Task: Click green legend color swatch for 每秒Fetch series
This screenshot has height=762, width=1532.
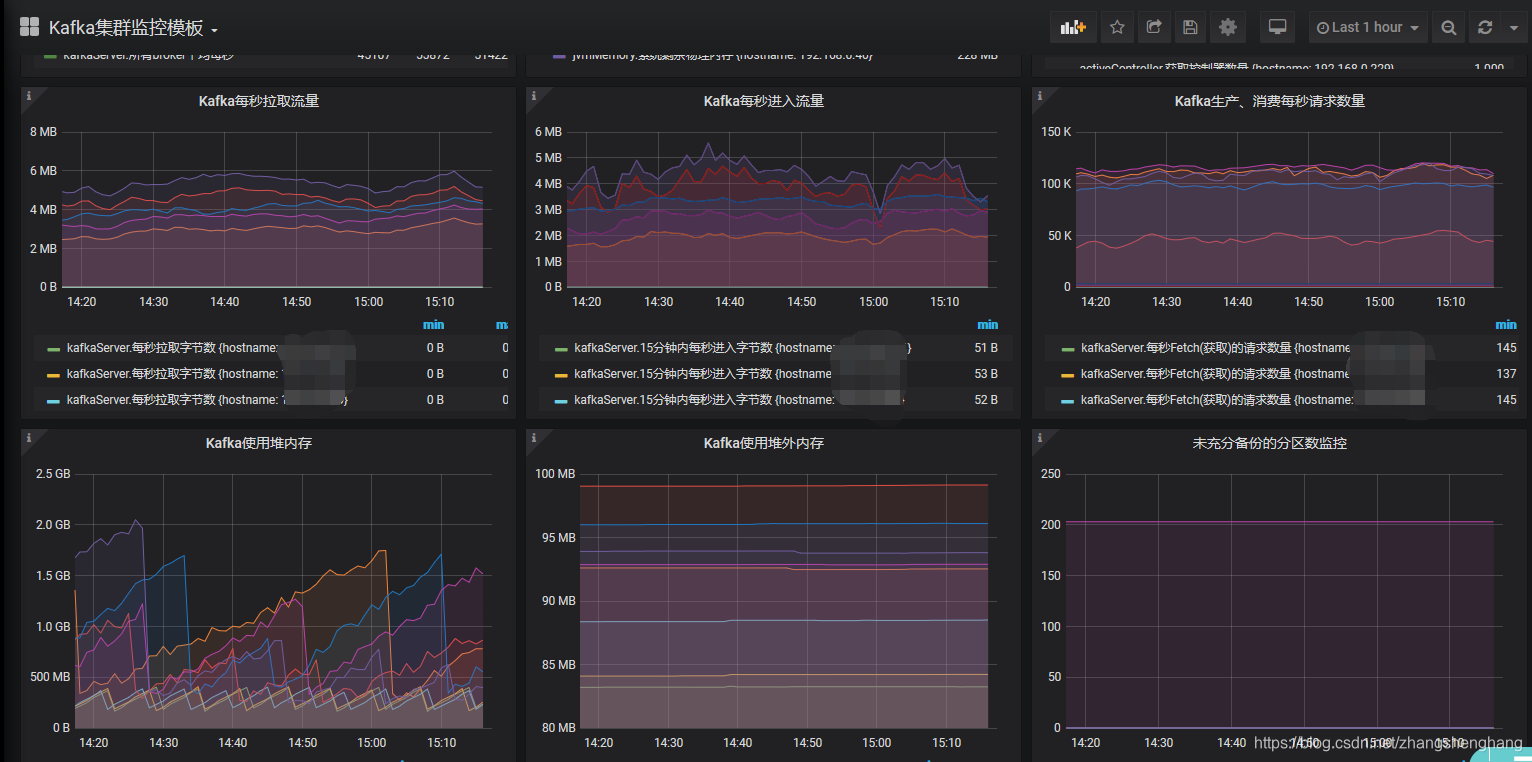Action: click(1067, 349)
